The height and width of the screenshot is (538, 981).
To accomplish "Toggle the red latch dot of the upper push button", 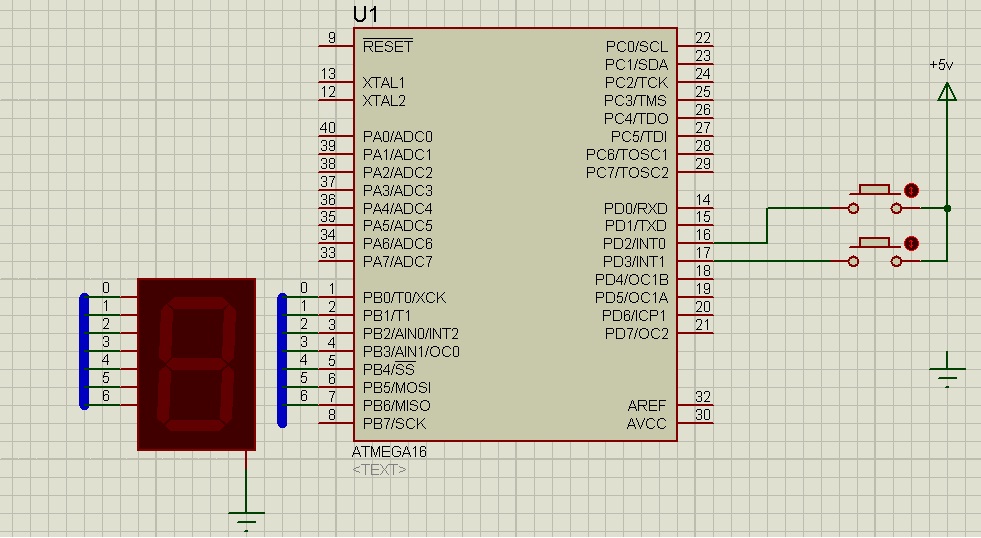I will click(912, 190).
